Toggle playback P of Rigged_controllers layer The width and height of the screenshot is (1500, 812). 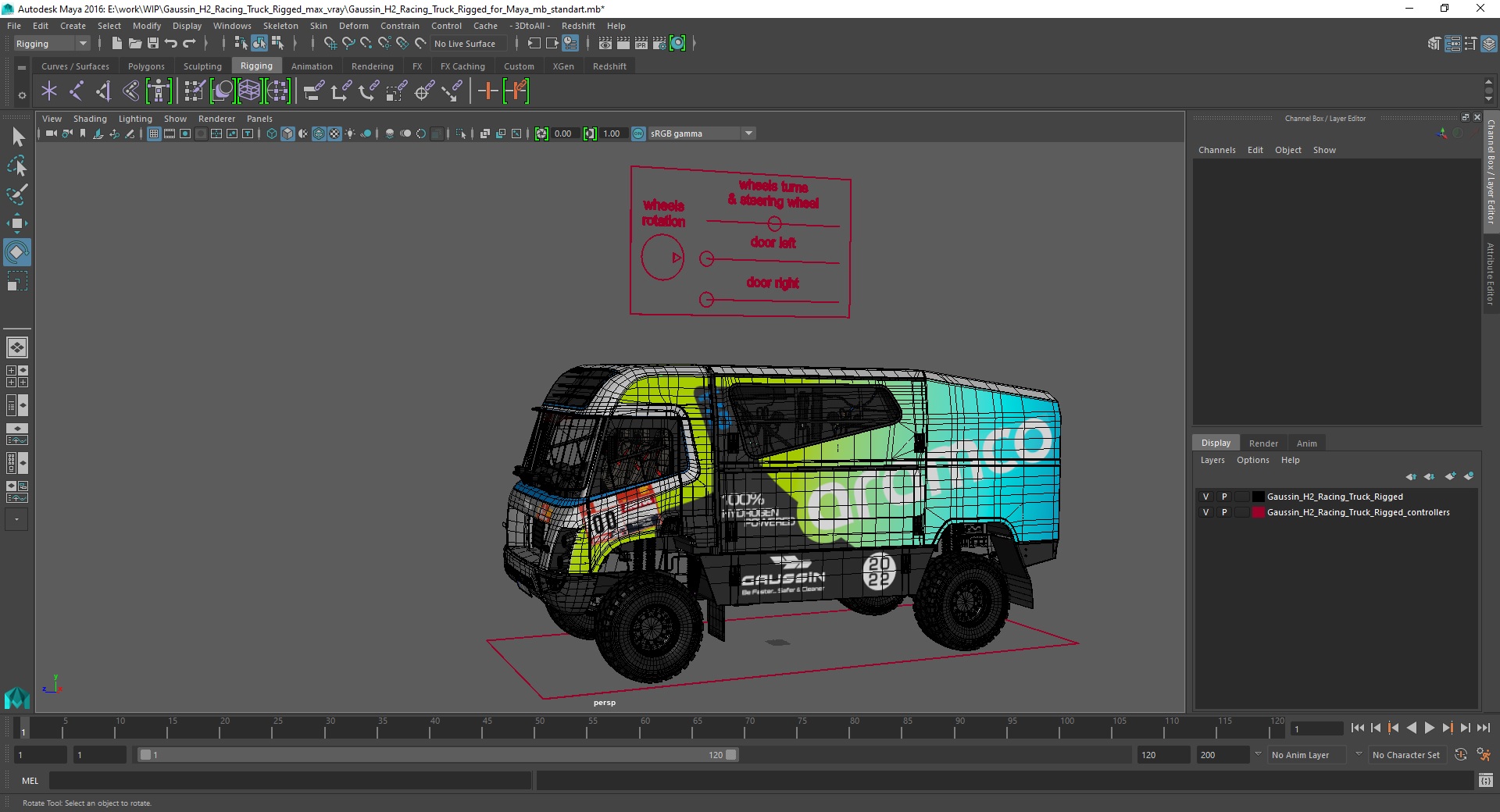pyautogui.click(x=1224, y=512)
